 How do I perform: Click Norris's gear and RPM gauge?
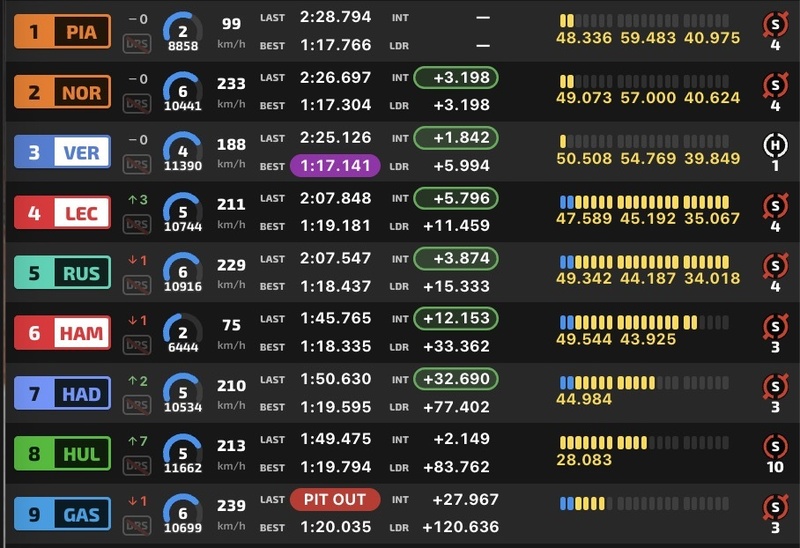pos(183,92)
